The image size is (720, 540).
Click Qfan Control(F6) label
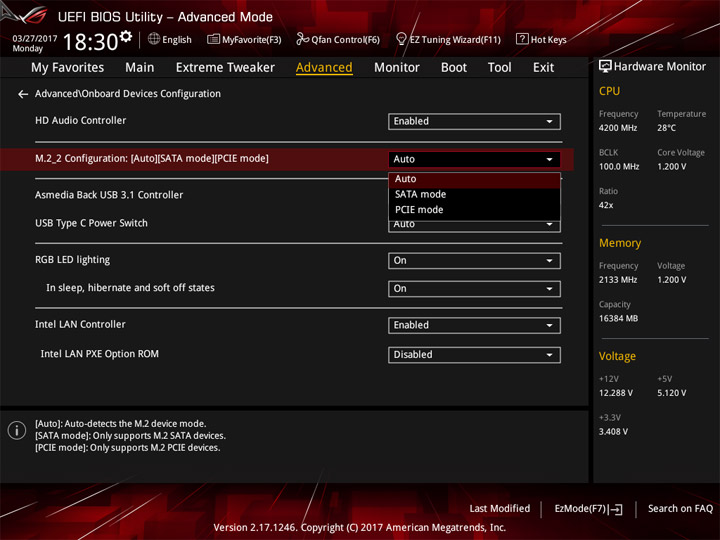point(345,40)
